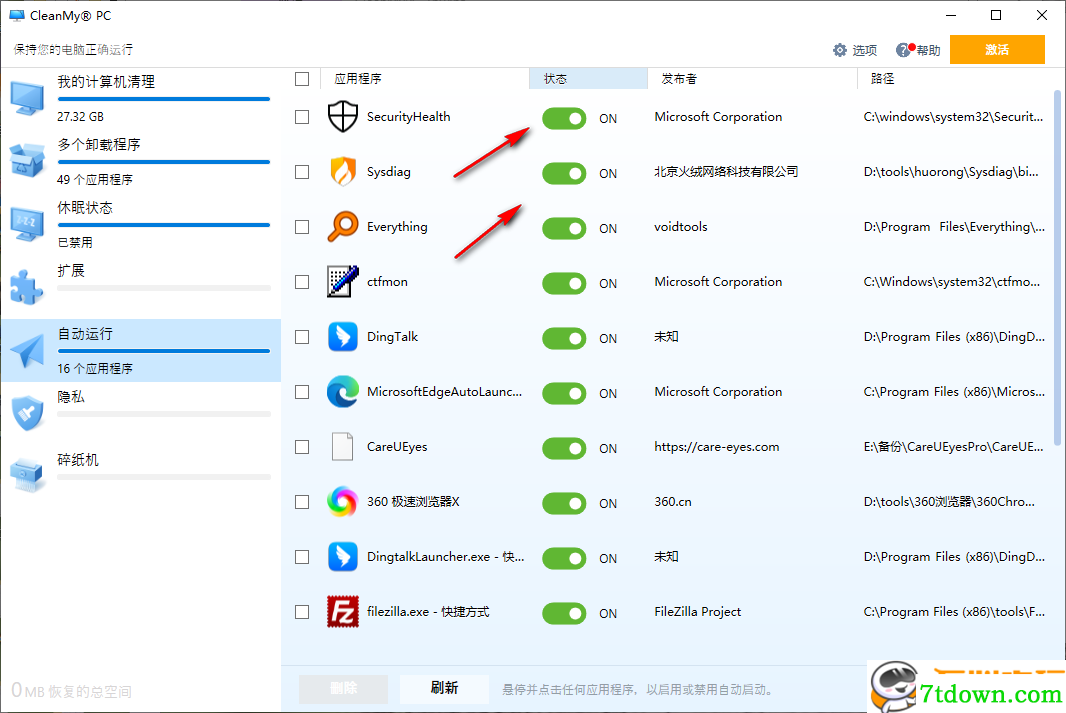The image size is (1066, 713).
Task: Click the ctfmon pen icon
Action: 343,282
